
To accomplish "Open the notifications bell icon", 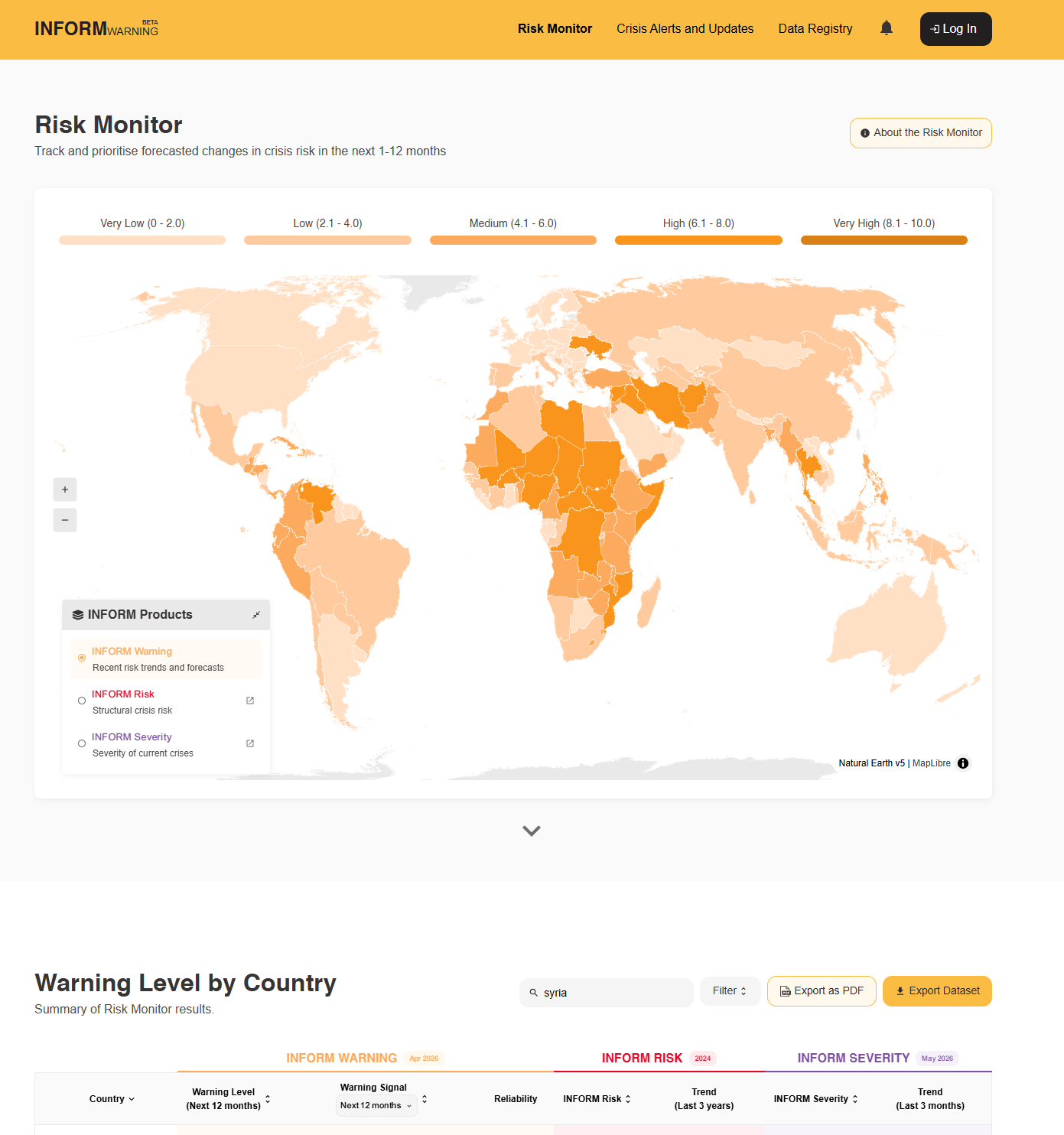I will tap(887, 28).
